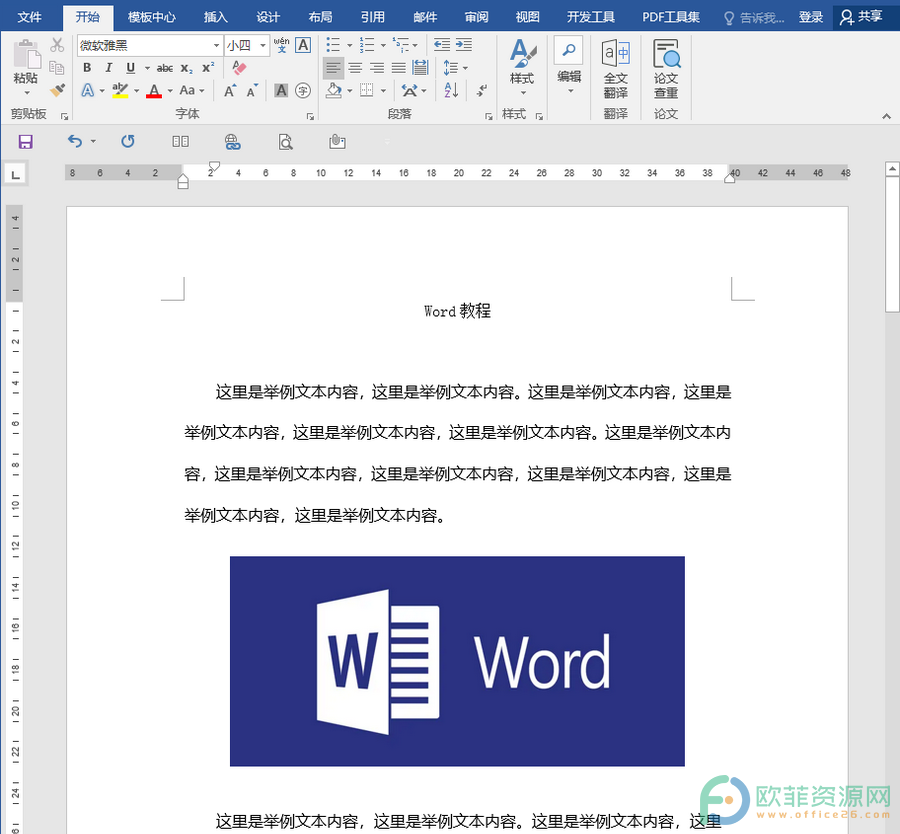This screenshot has height=834, width=900.
Task: Expand the line spacing dropdown arrow
Action: [465, 68]
